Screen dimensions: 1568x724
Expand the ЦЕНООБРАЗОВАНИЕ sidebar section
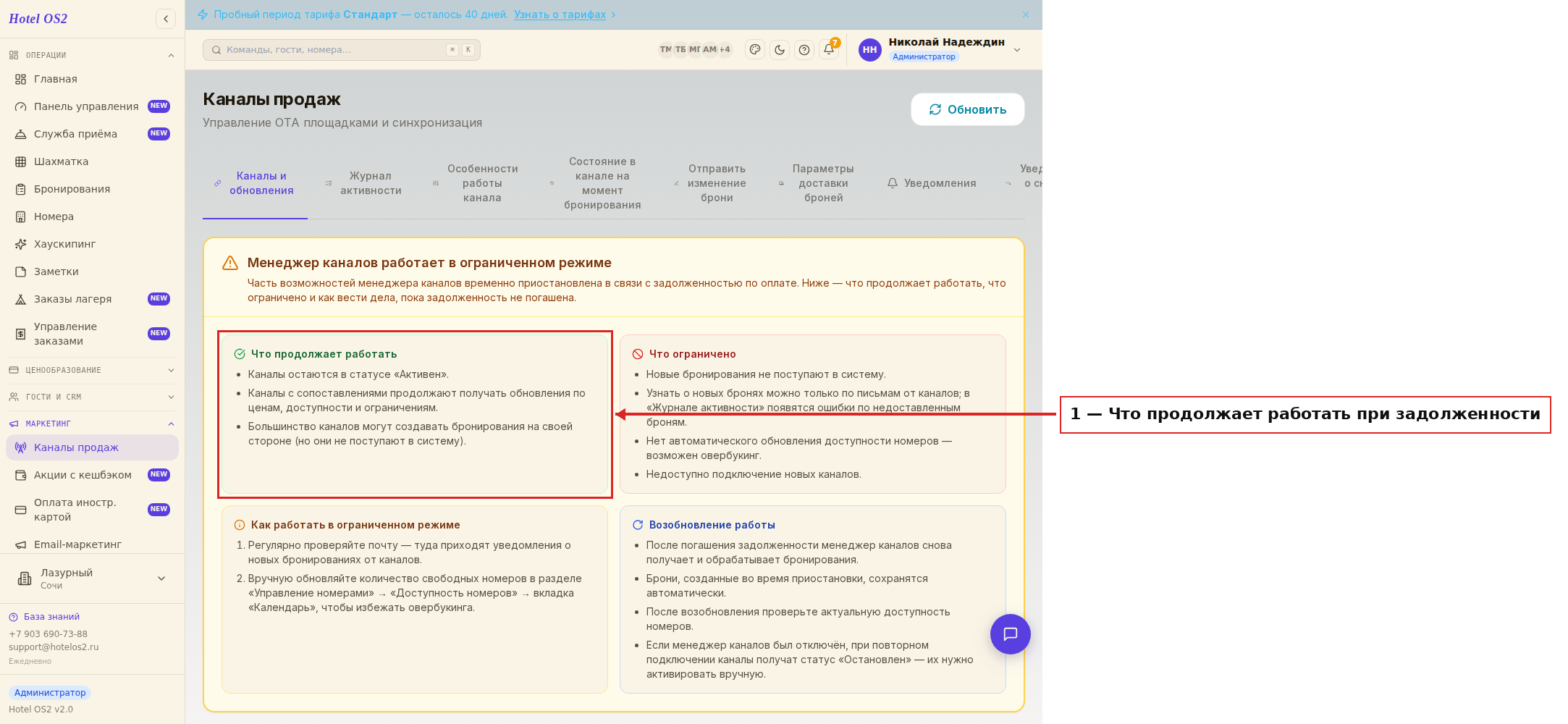(x=91, y=370)
